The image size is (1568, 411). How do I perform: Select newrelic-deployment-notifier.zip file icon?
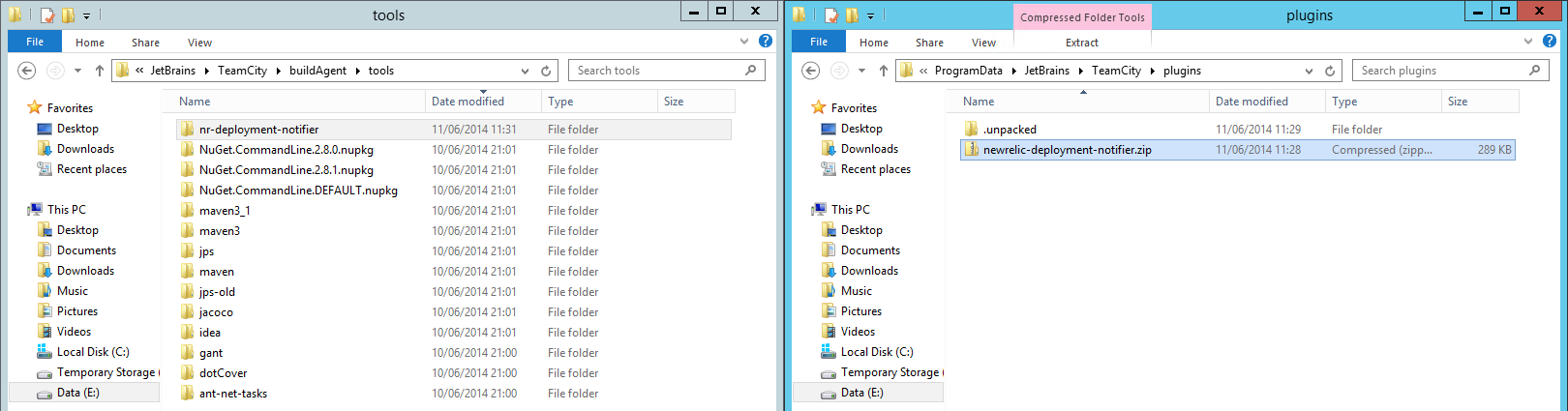972,150
